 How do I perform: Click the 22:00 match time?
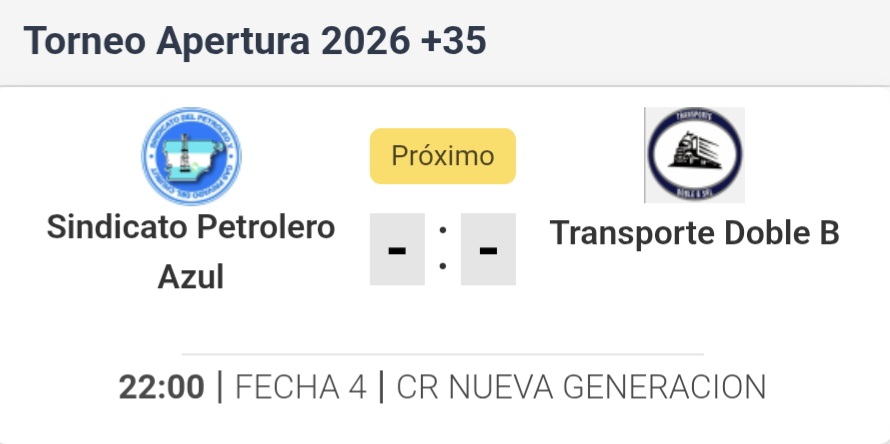tap(161, 387)
